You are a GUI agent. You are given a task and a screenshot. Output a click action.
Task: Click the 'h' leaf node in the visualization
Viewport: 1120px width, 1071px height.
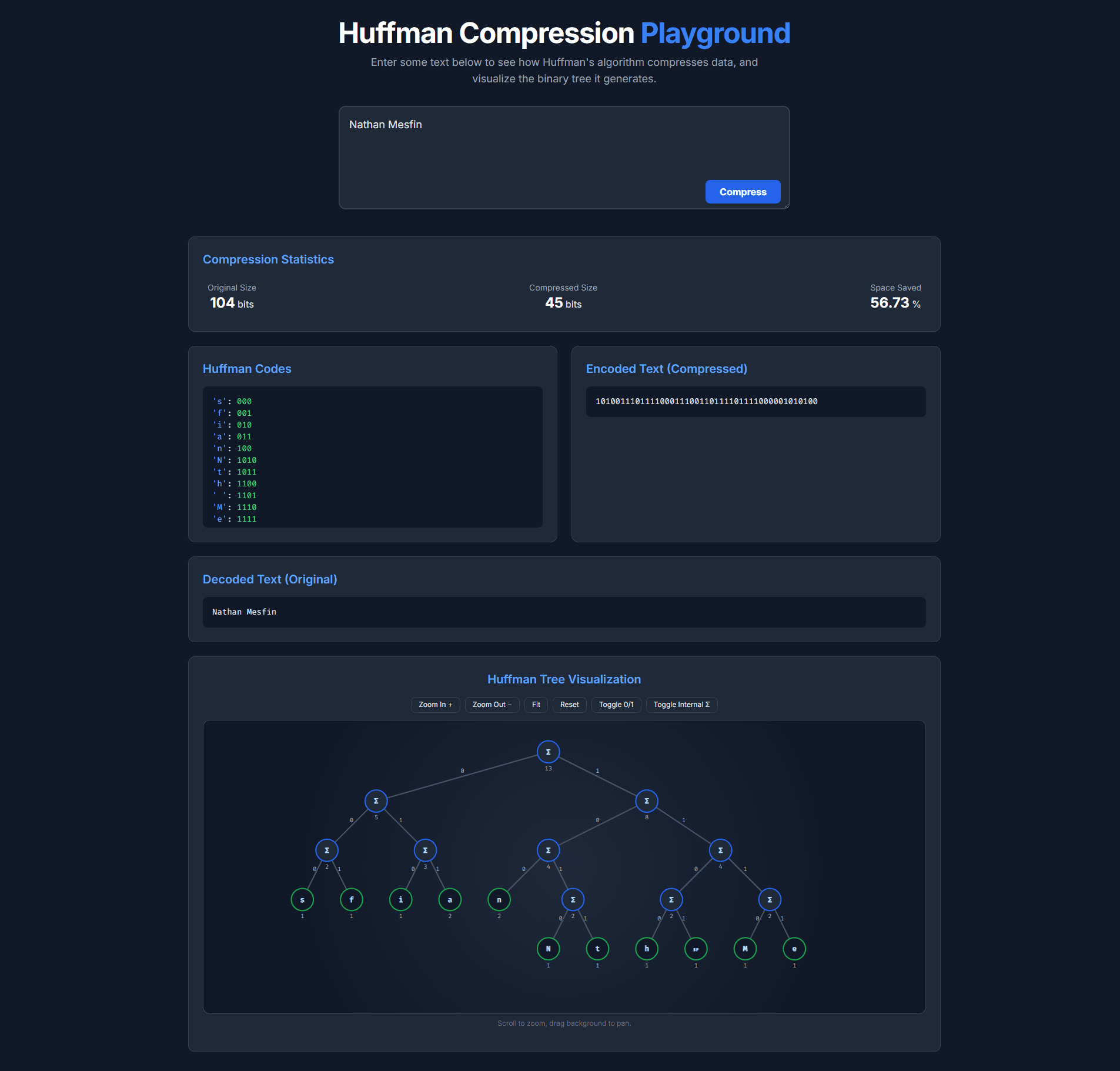pyautogui.click(x=646, y=949)
